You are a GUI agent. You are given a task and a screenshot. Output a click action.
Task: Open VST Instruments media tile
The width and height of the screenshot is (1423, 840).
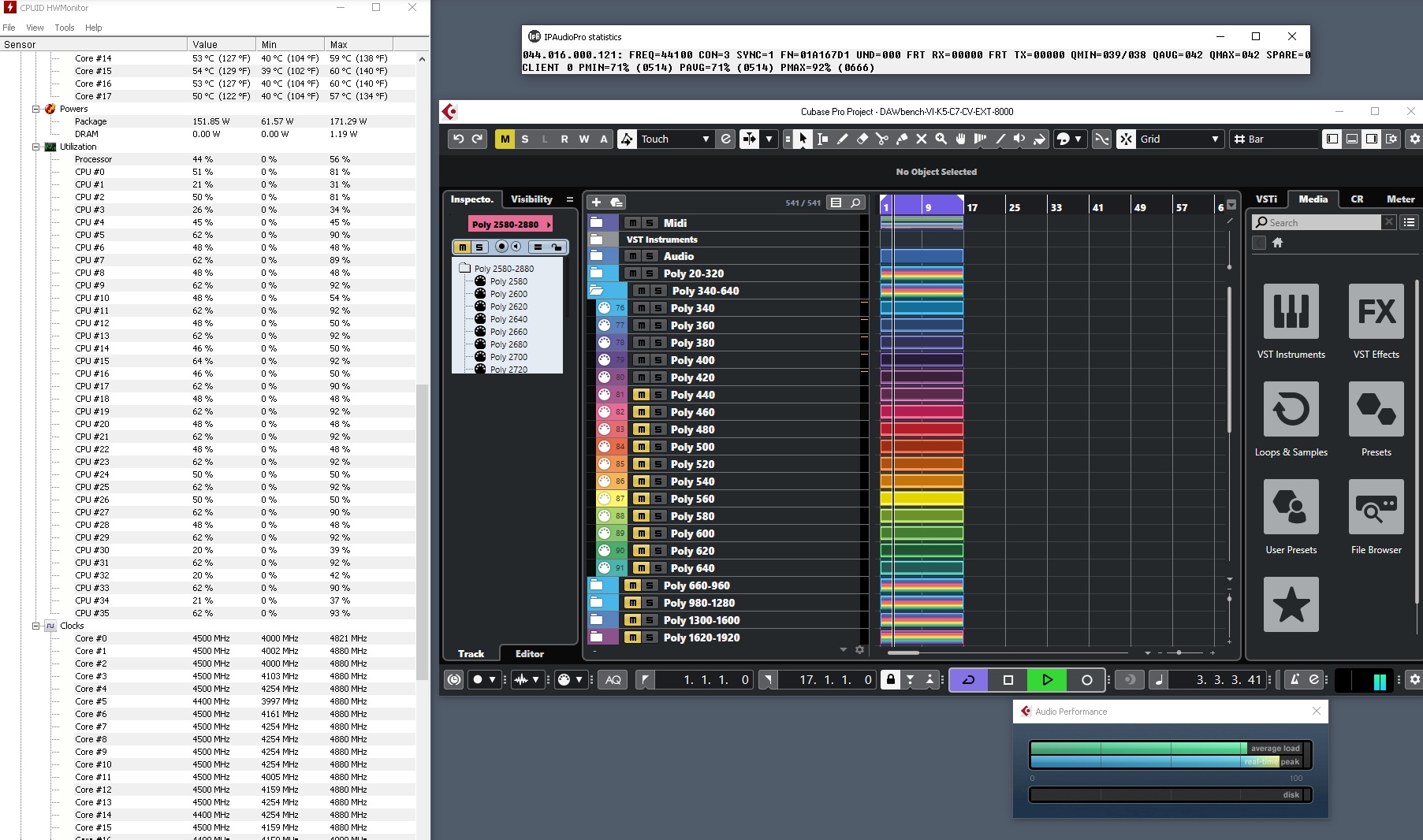(x=1291, y=322)
